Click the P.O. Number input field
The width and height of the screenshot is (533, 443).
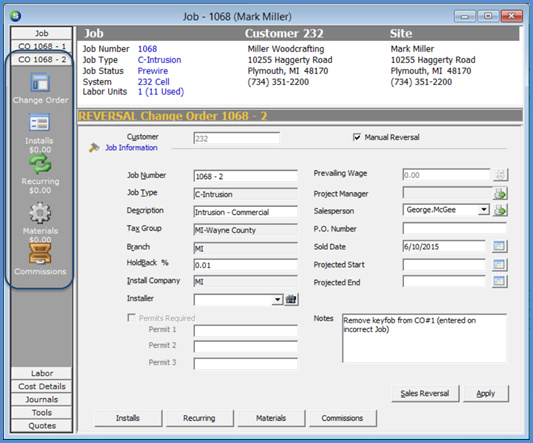tap(454, 228)
